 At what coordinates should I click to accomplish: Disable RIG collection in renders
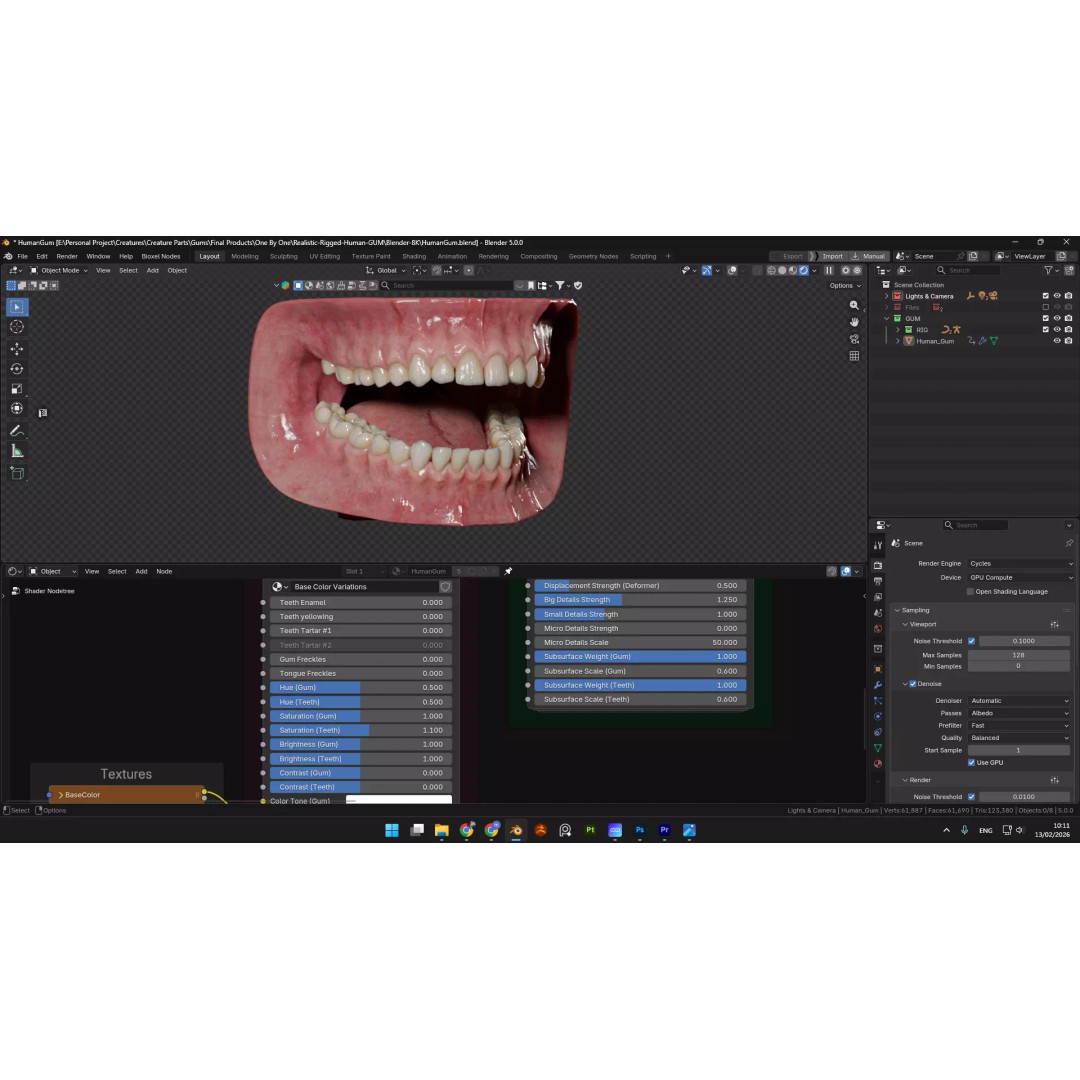(x=1069, y=330)
